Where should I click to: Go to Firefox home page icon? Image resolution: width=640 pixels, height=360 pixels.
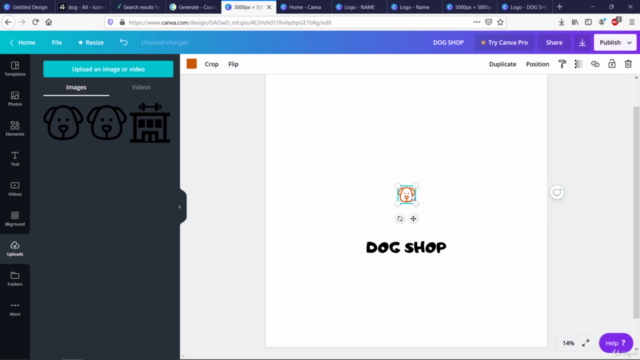coord(49,22)
